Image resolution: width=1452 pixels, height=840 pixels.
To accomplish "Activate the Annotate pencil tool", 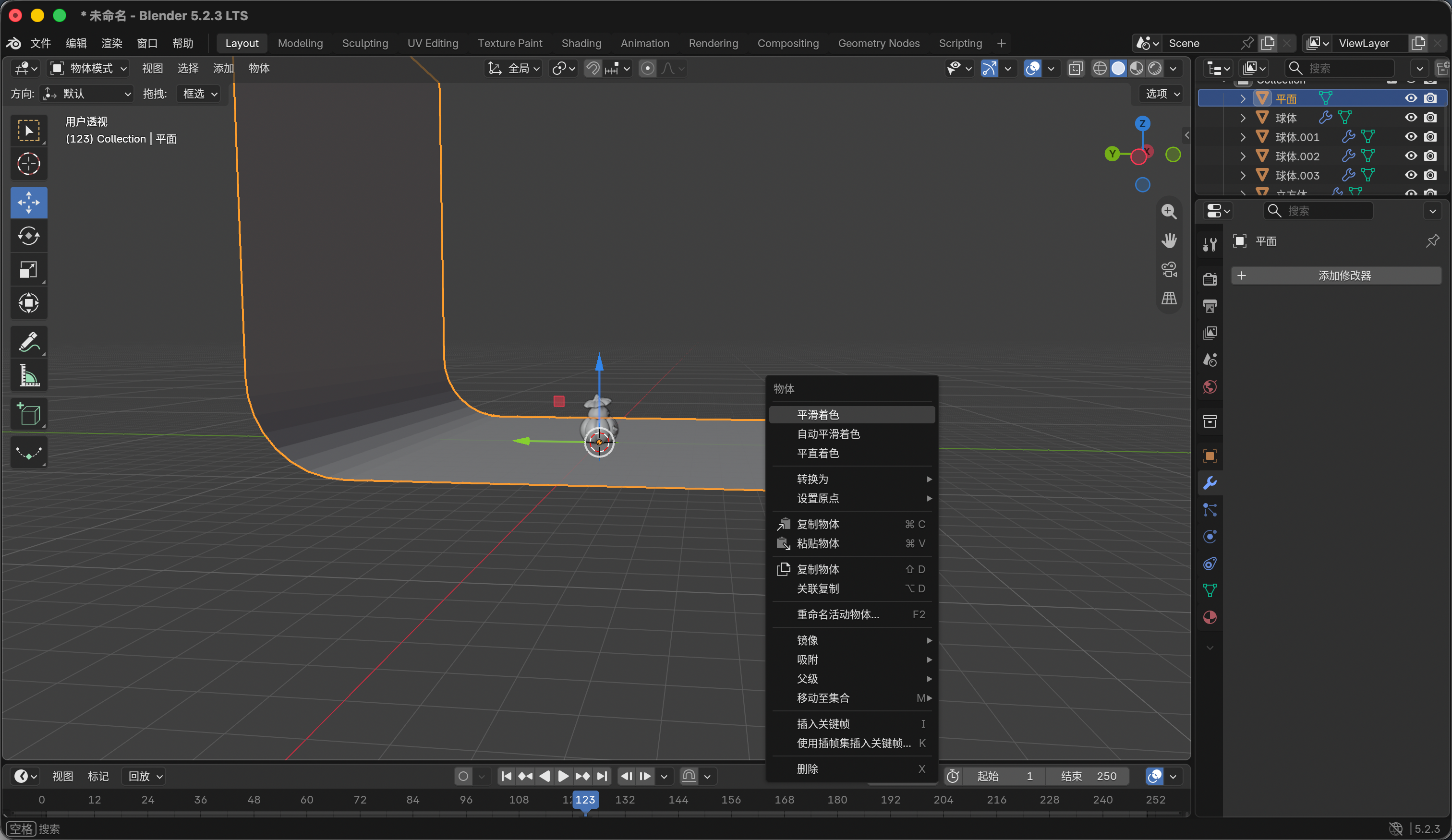I will coord(29,341).
